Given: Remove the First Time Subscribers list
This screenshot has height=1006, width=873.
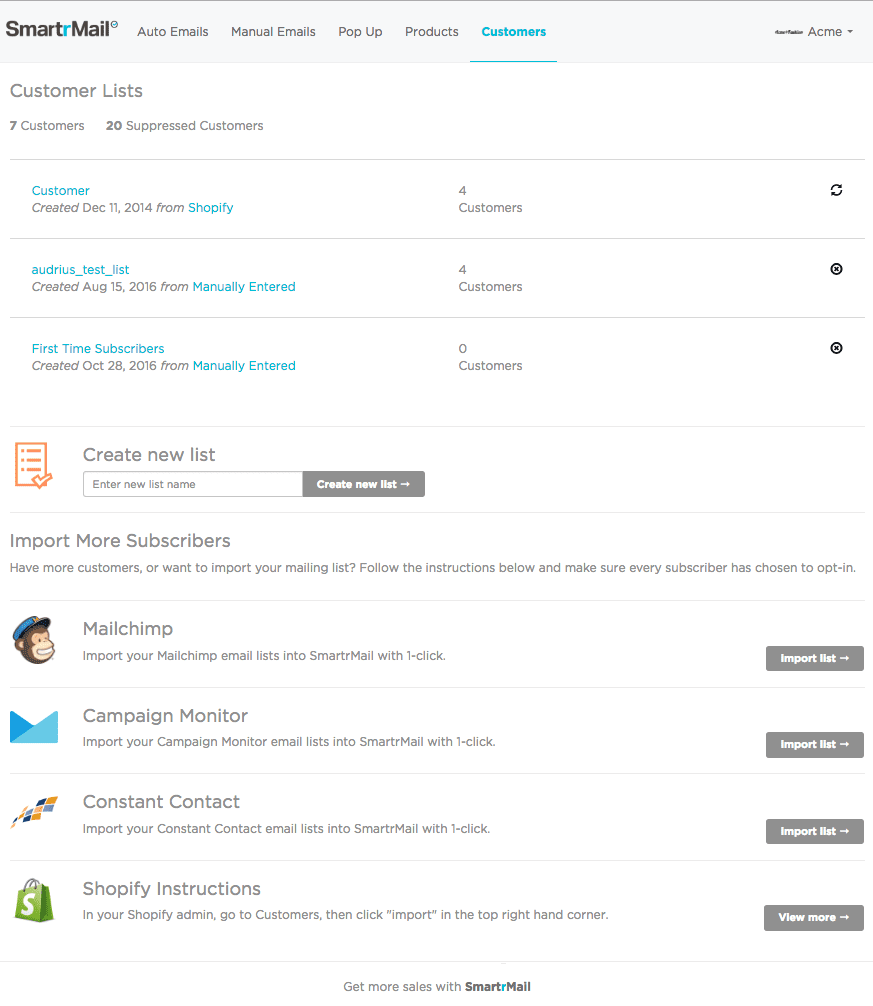Looking at the screenshot, I should (x=836, y=348).
